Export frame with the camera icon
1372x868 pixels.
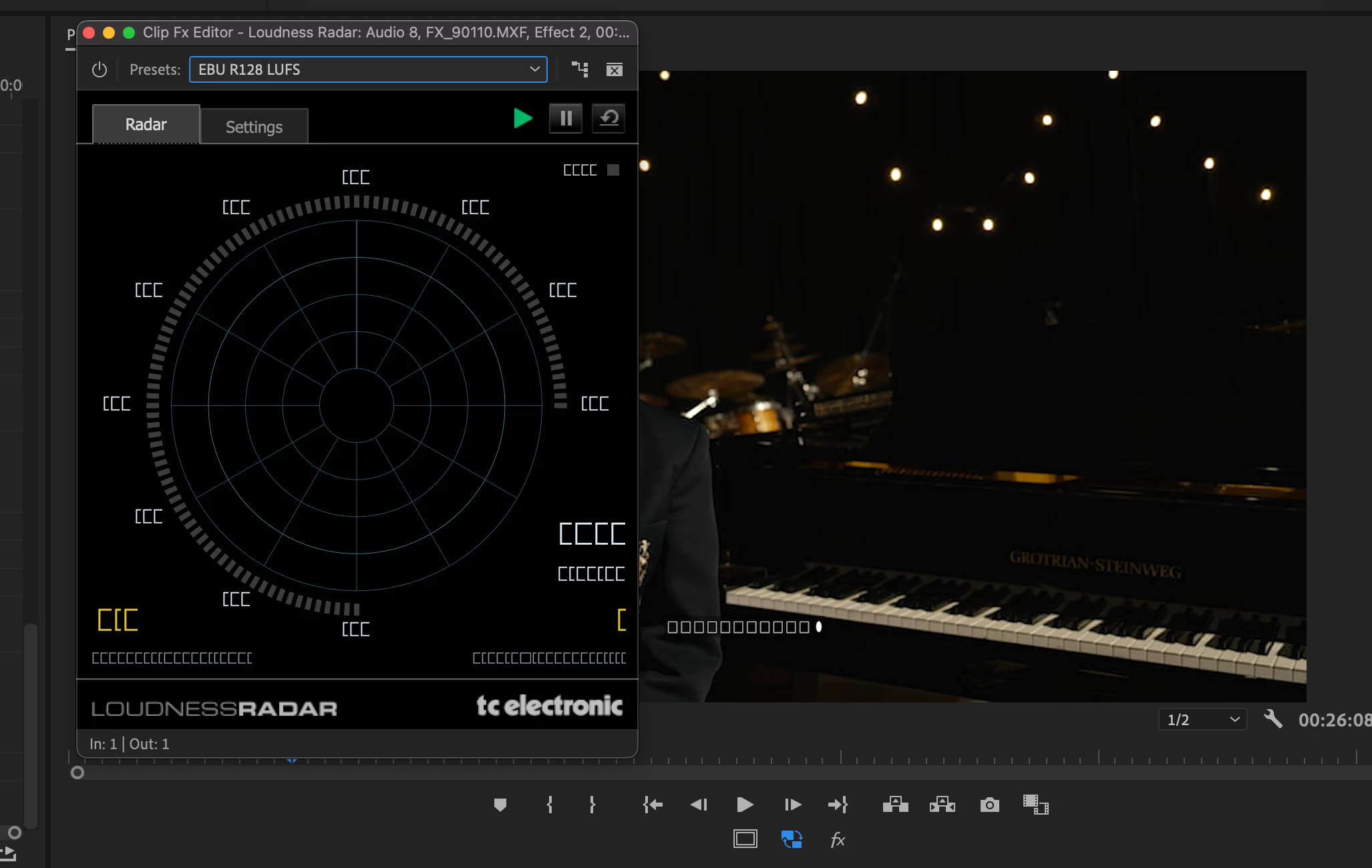click(x=989, y=805)
